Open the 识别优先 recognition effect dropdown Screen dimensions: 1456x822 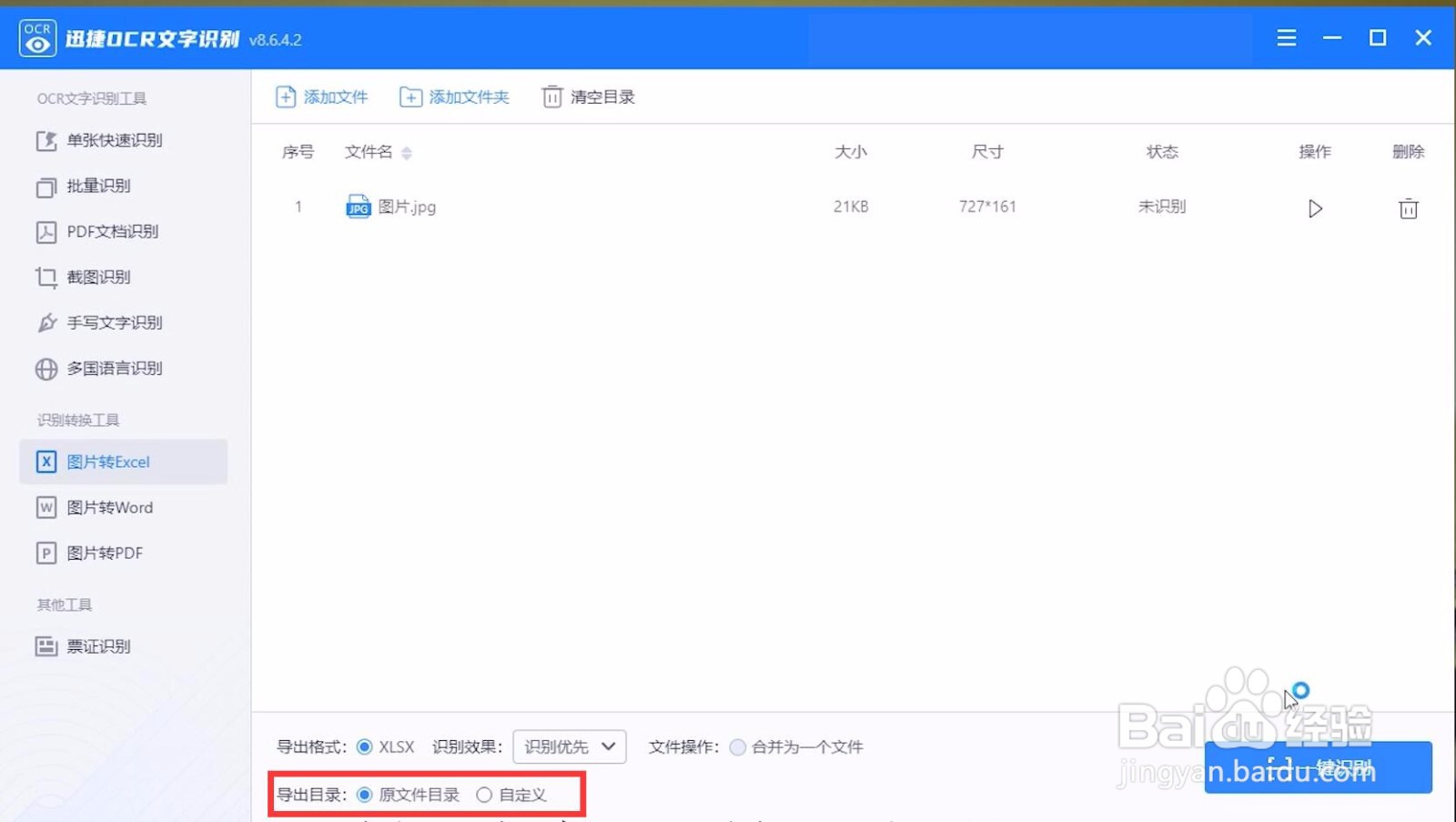click(x=570, y=746)
